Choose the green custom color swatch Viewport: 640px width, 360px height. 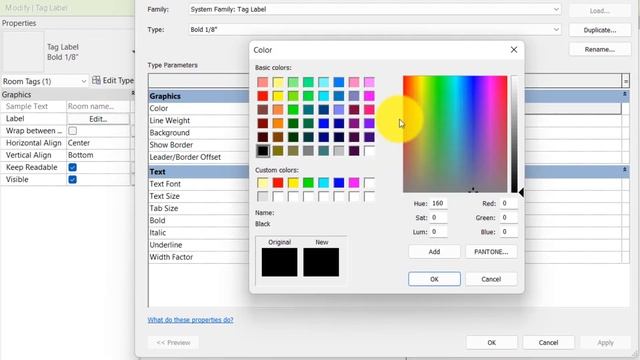point(309,182)
